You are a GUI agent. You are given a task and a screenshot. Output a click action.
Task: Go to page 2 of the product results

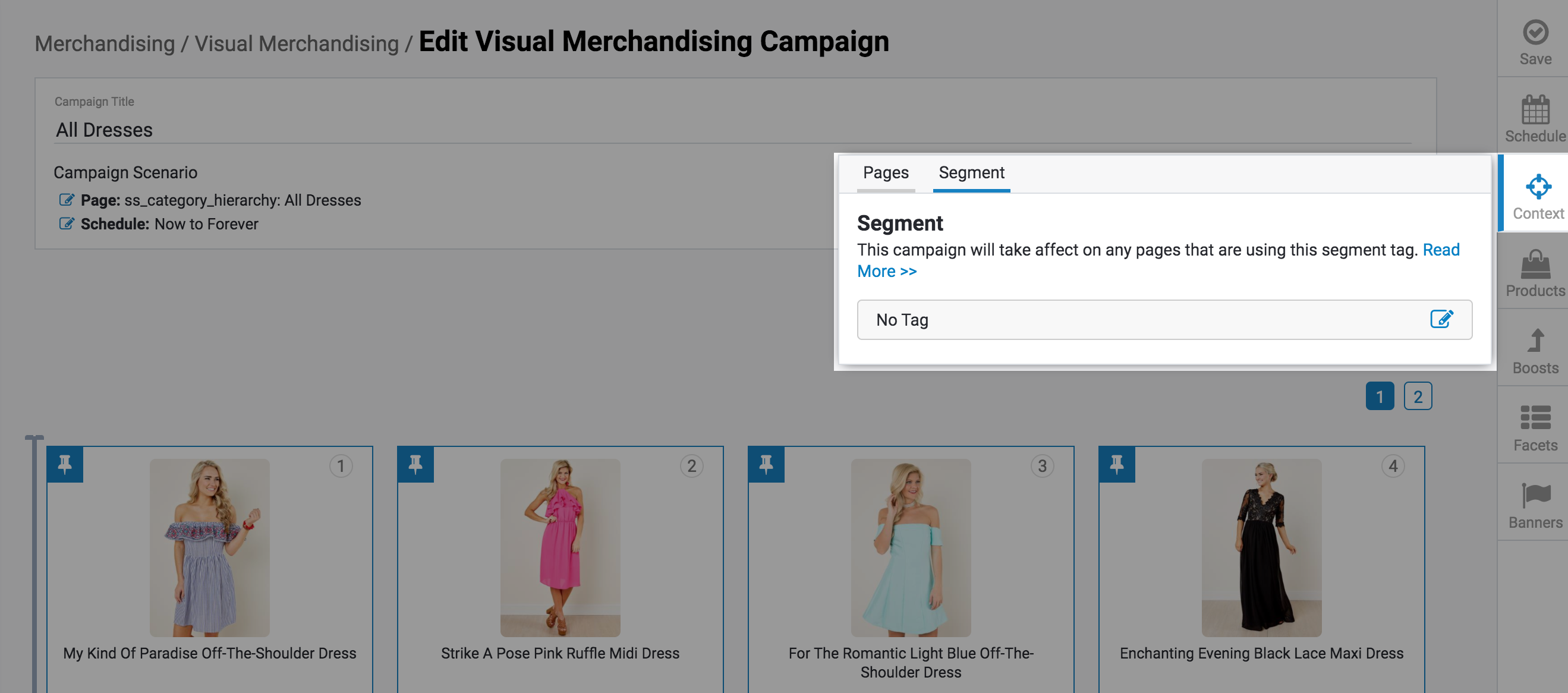1418,395
